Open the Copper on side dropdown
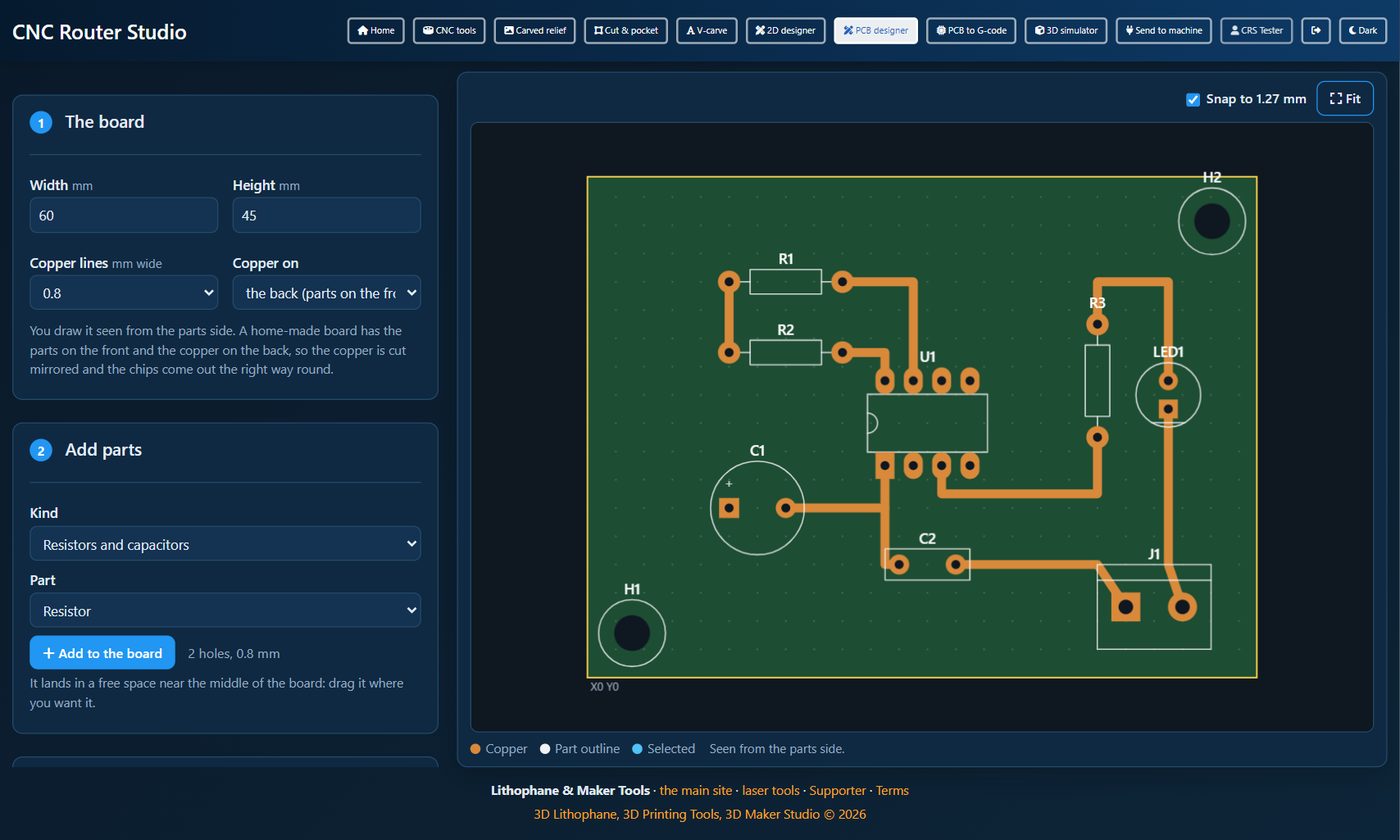 pos(327,293)
